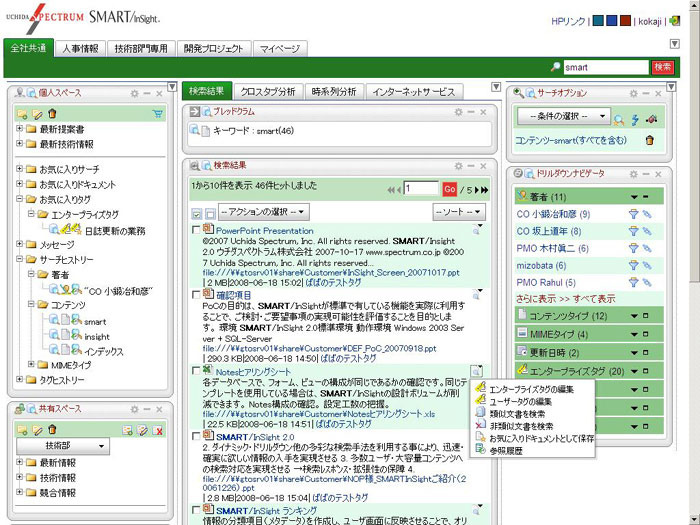Click the trash icon in 共有スペース toolbar
The height and width of the screenshot is (525, 700).
[x=52, y=429]
